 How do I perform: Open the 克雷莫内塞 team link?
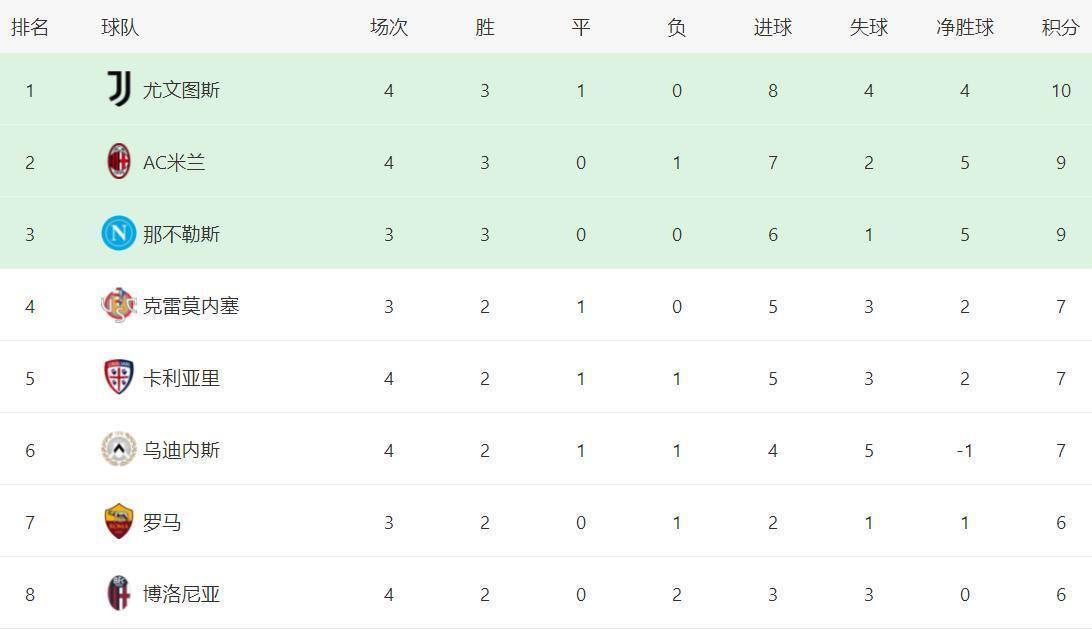coord(191,306)
